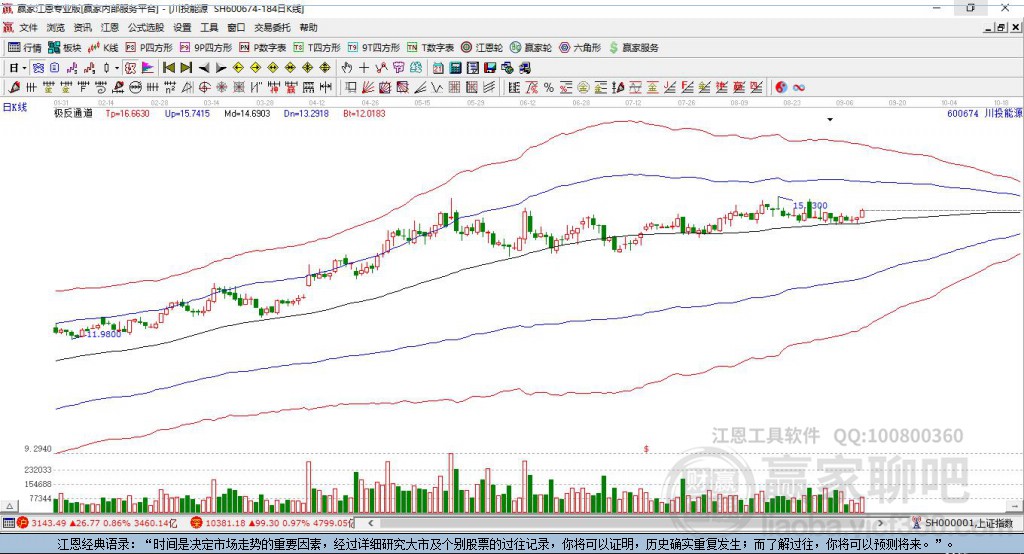Launch the 江恩轮 Gann wheel

click(482, 48)
